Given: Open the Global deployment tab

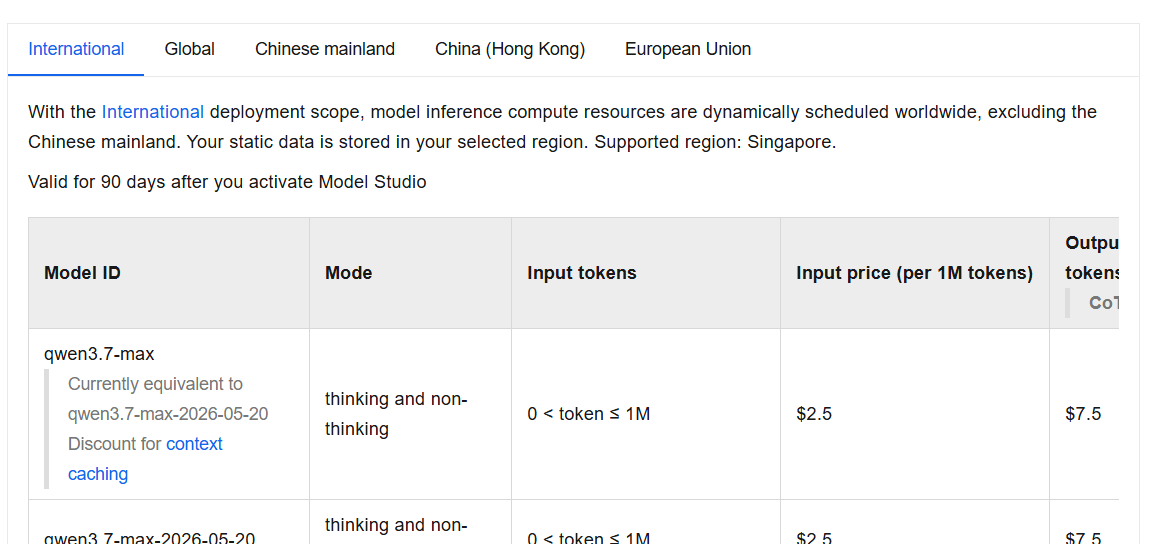Looking at the screenshot, I should tap(189, 49).
